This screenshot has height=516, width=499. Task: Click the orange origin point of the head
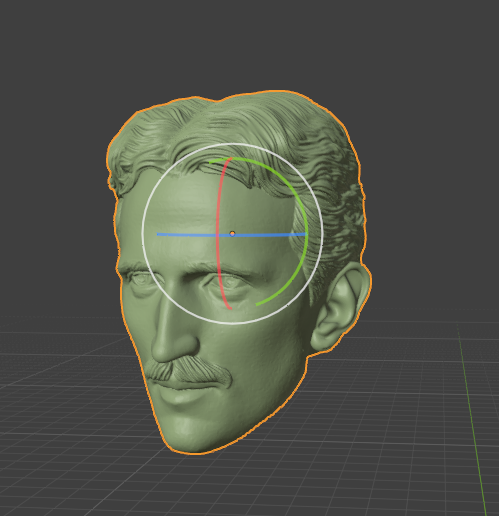point(232,233)
